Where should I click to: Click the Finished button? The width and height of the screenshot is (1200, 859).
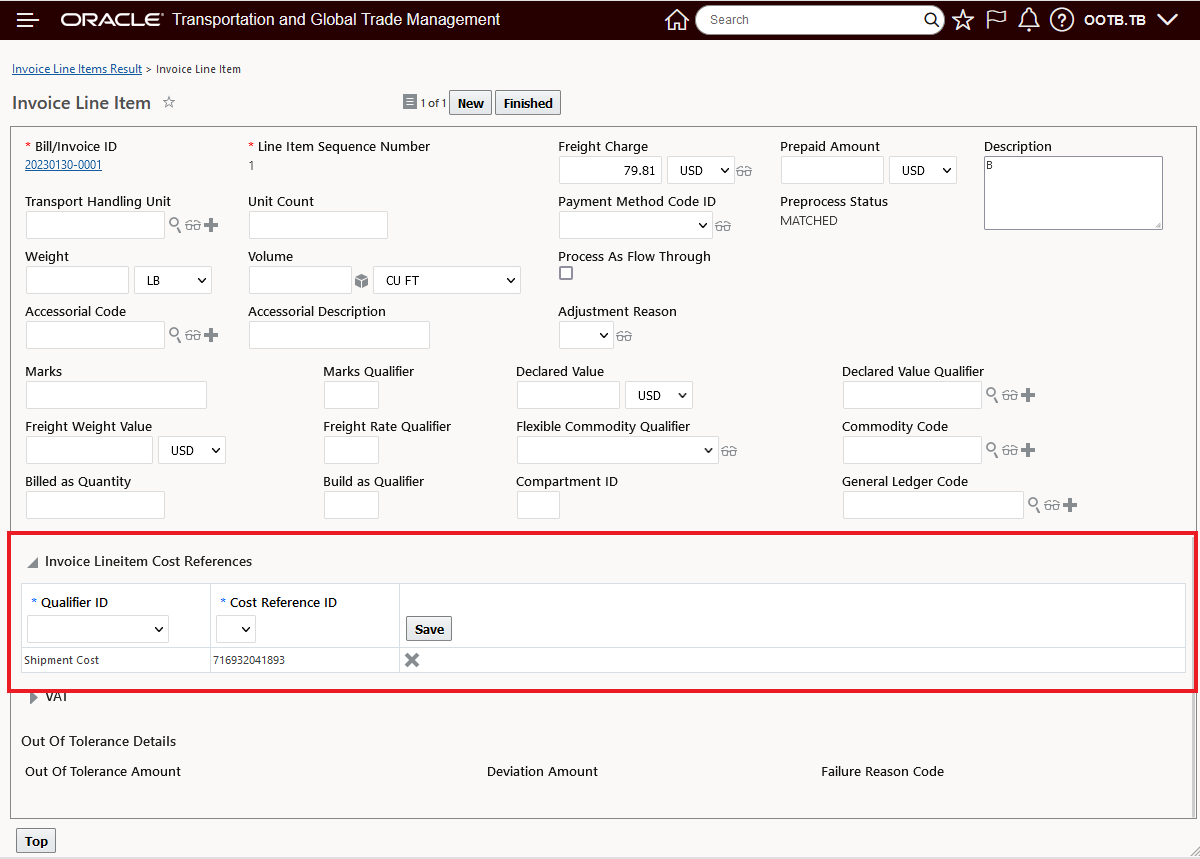[x=528, y=103]
